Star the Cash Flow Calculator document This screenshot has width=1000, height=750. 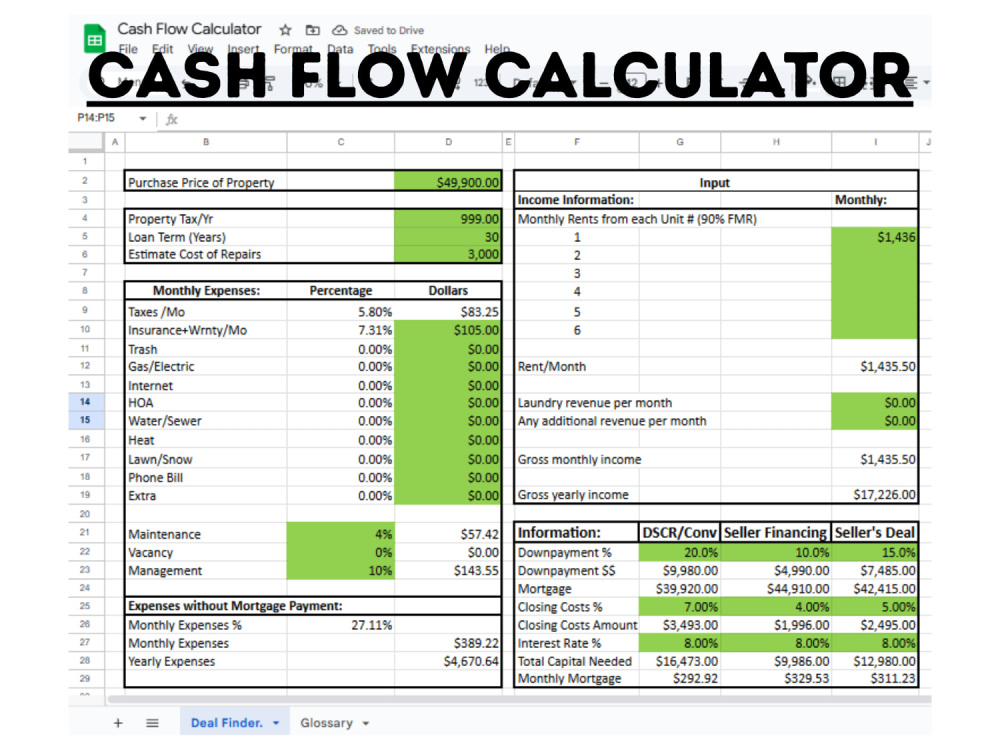pyautogui.click(x=285, y=30)
